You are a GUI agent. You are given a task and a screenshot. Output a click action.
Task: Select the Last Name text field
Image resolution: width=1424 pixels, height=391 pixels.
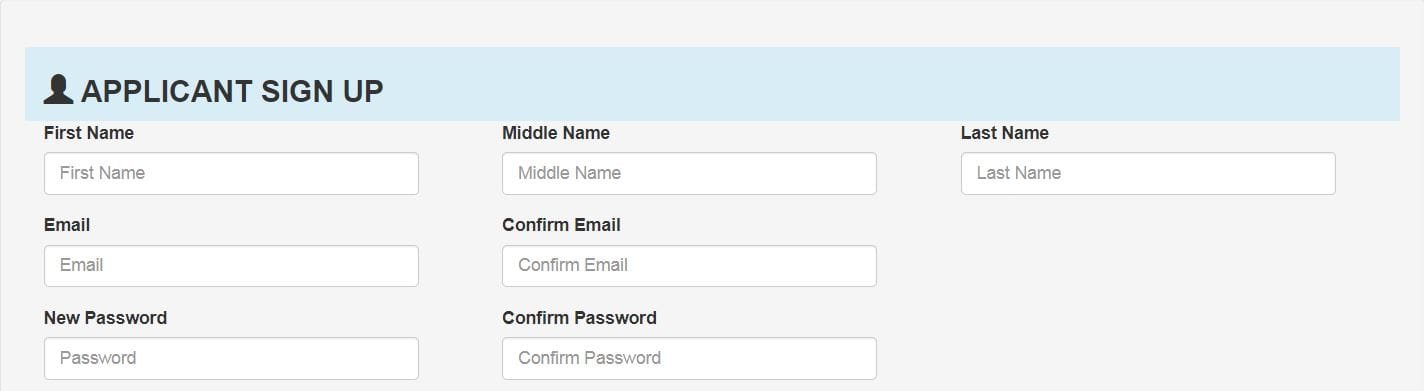1148,173
